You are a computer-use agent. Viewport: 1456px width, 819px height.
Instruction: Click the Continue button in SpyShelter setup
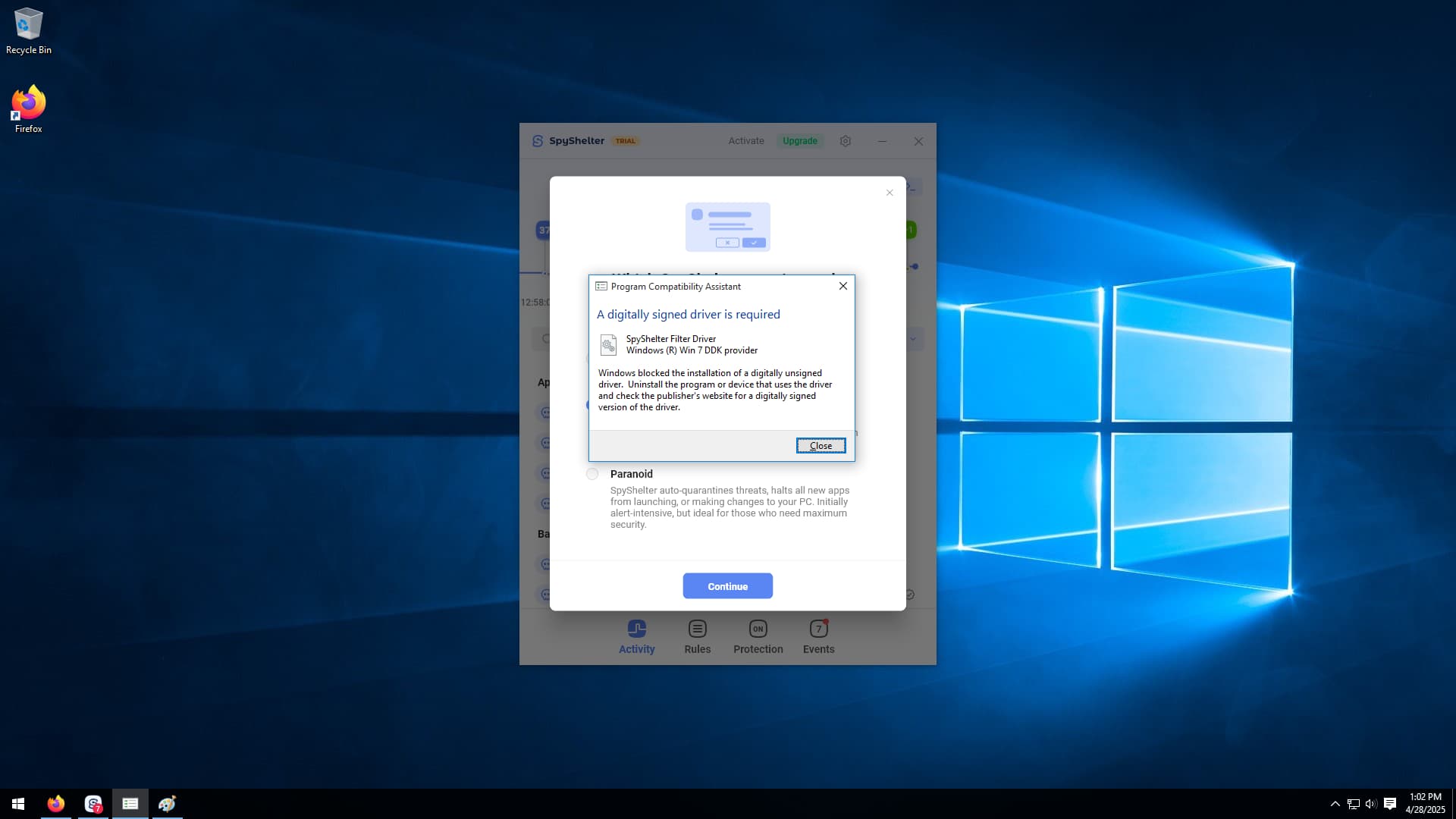(x=727, y=586)
